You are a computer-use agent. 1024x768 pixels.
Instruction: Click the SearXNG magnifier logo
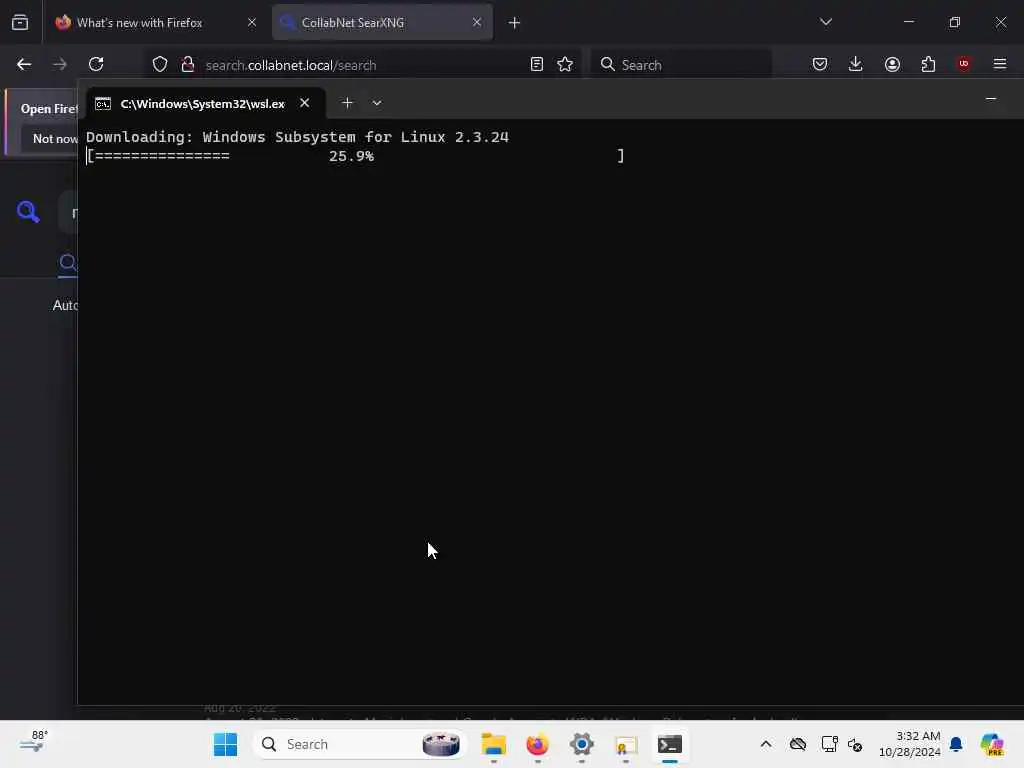pyautogui.click(x=28, y=212)
